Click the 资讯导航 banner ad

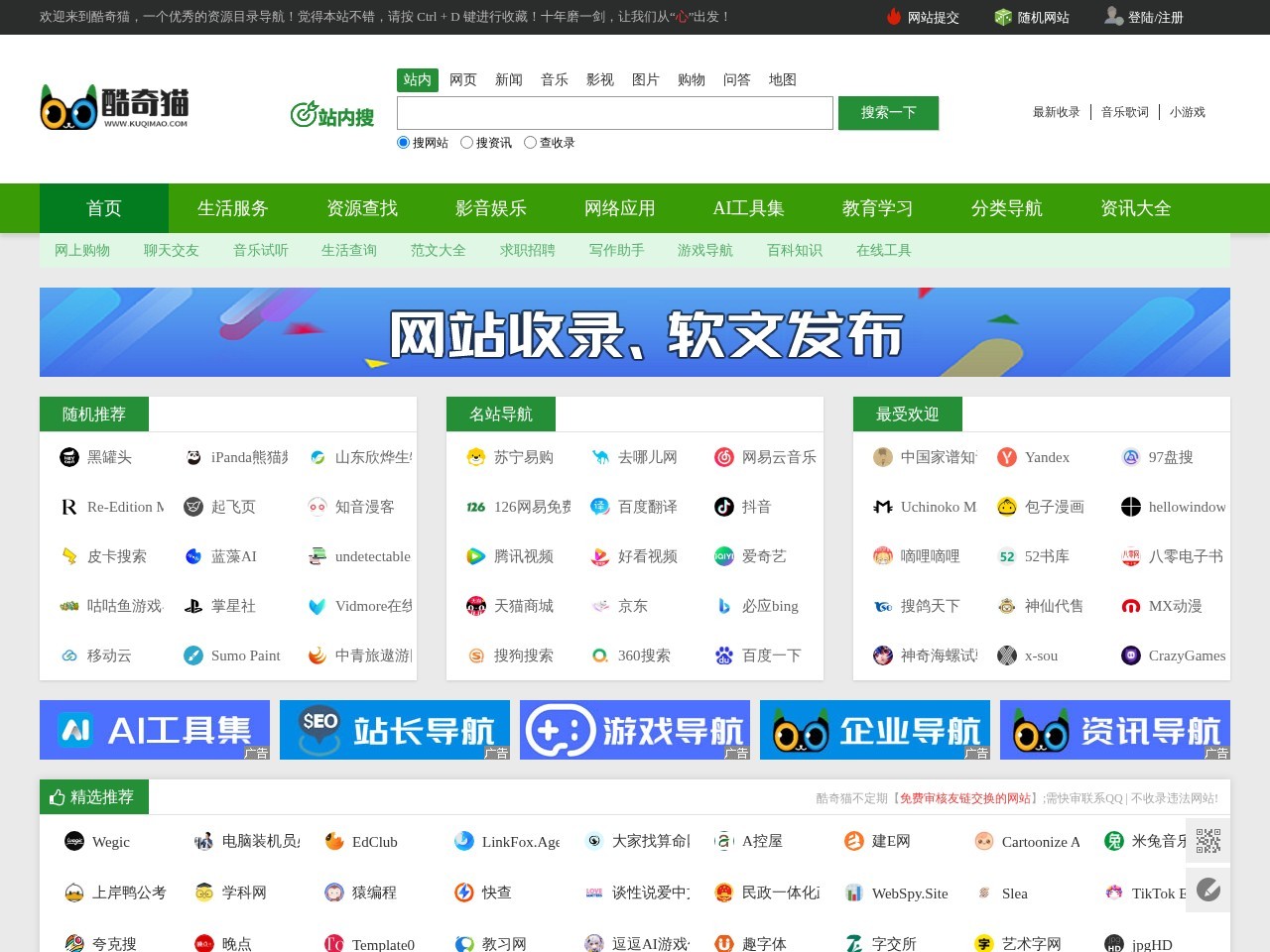pos(1115,730)
